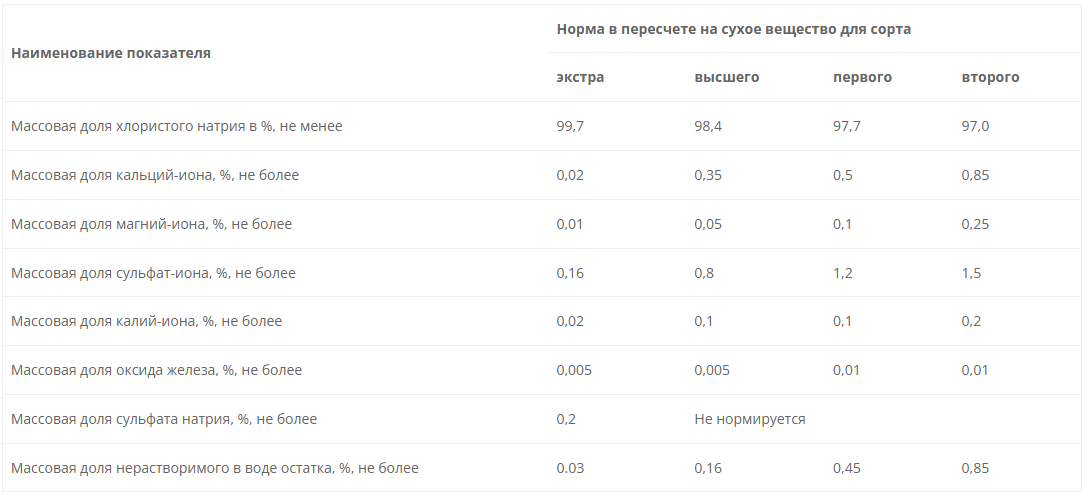Click the 'Массовая доля калий-иона' row label
Screen dimensions: 1085x495
pyautogui.click(x=147, y=321)
